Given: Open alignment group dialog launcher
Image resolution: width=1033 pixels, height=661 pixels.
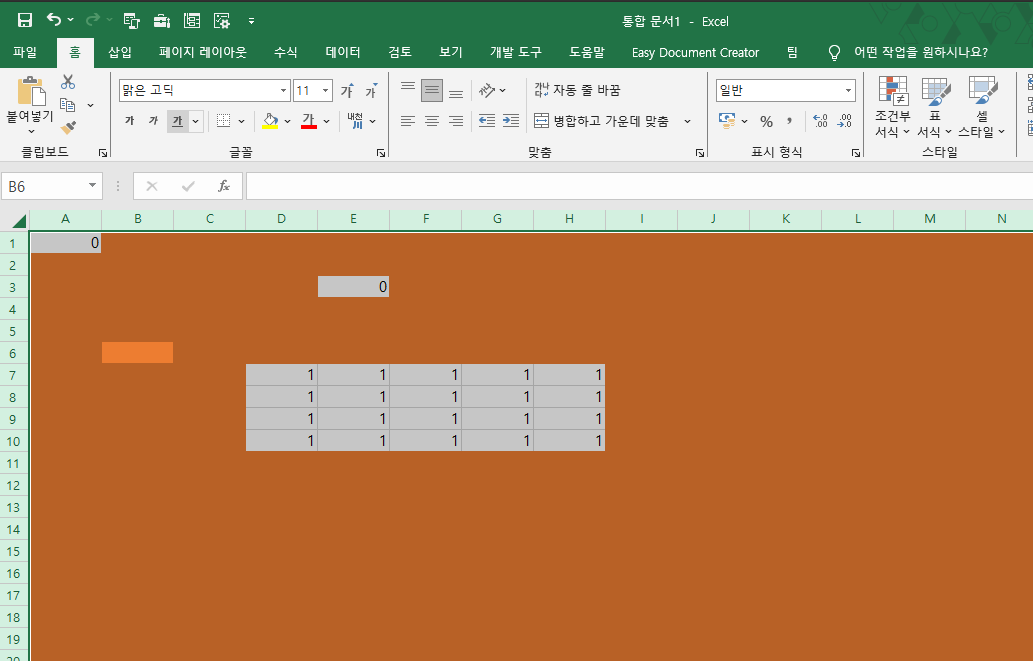Looking at the screenshot, I should 700,153.
